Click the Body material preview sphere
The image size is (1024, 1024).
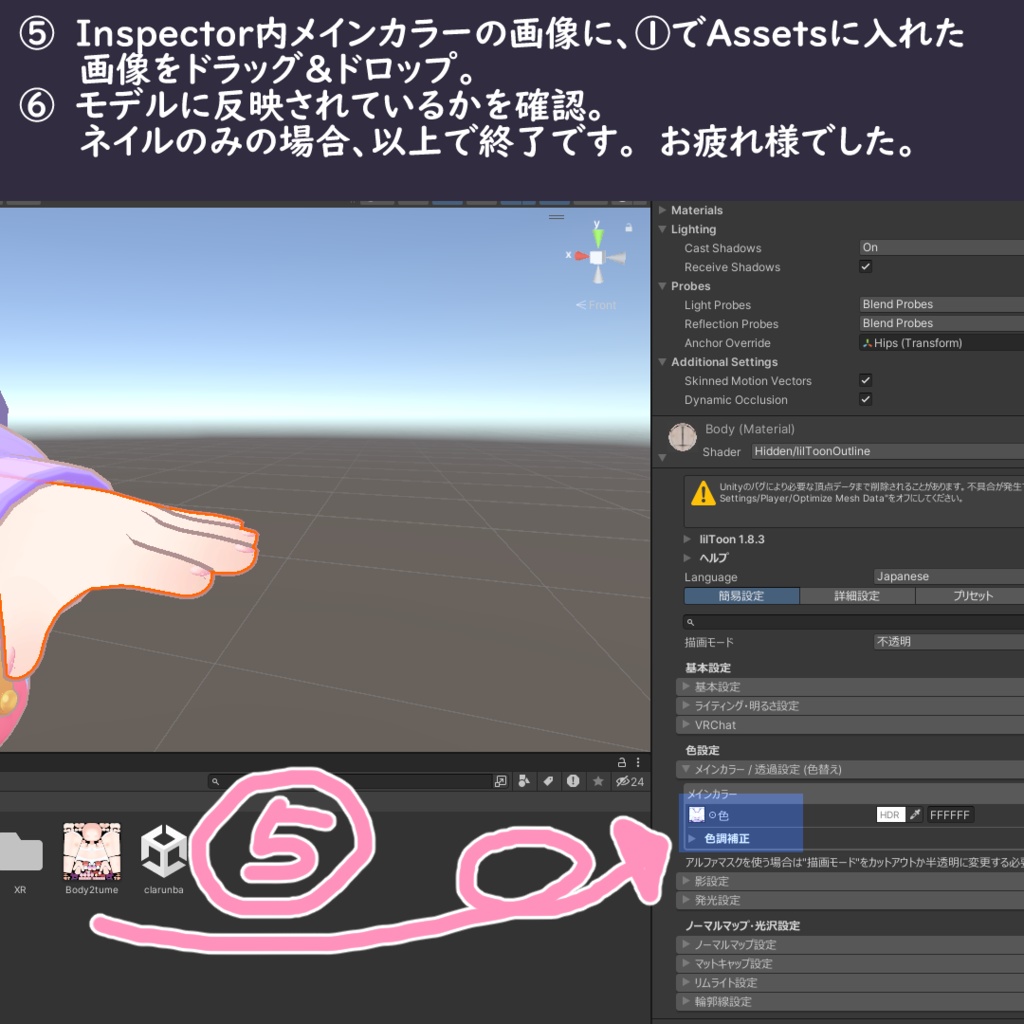click(682, 437)
